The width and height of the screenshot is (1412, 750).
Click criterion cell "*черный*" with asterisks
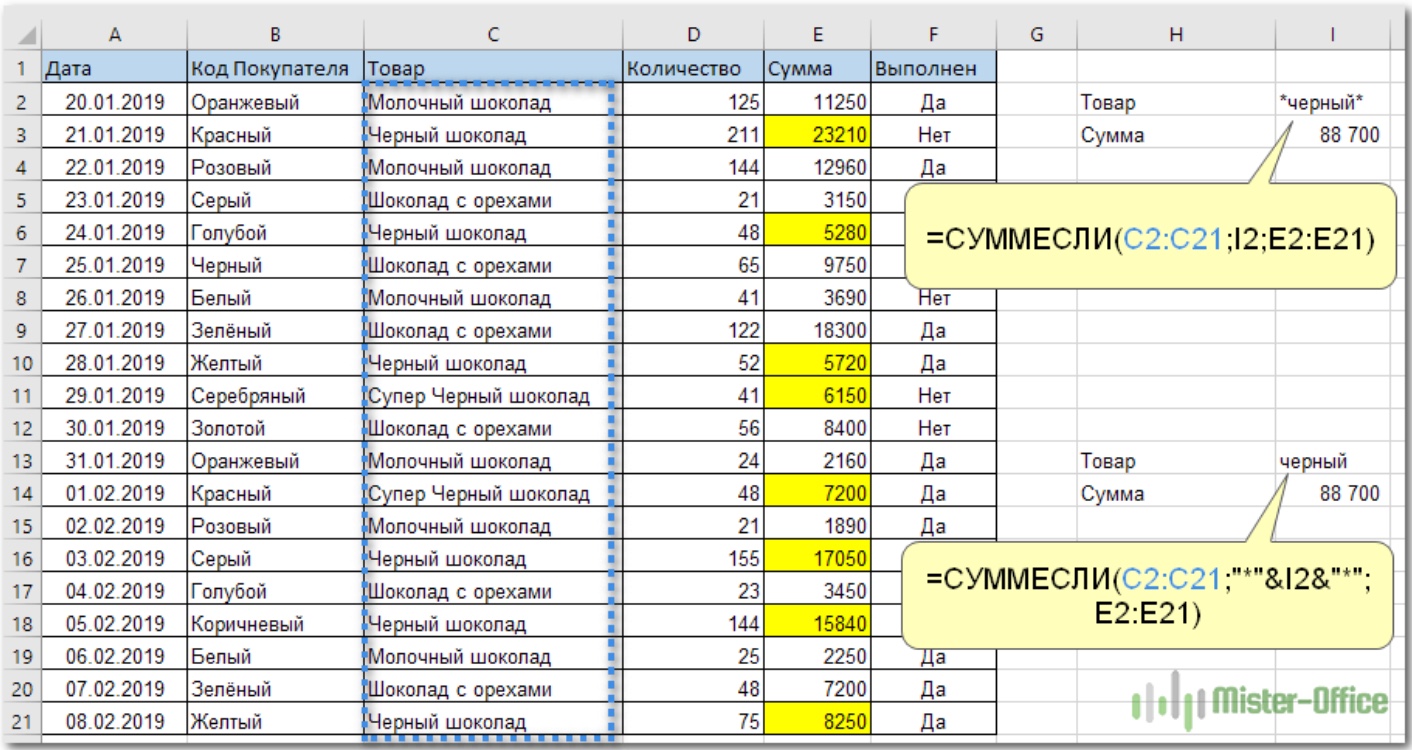coord(1332,102)
